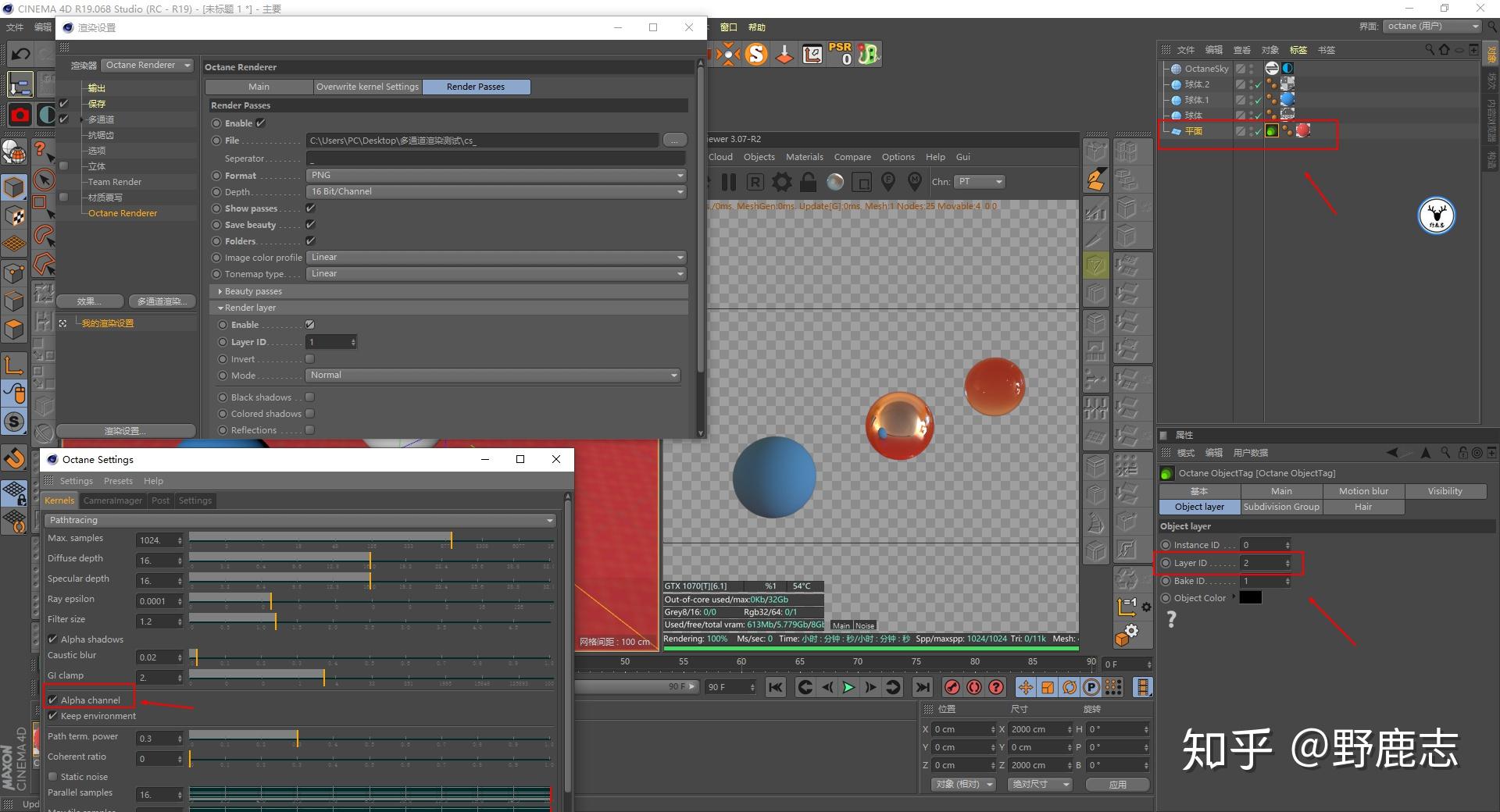Image resolution: width=1500 pixels, height=812 pixels.
Task: Click the Object Color black swatch
Action: pyautogui.click(x=1250, y=598)
